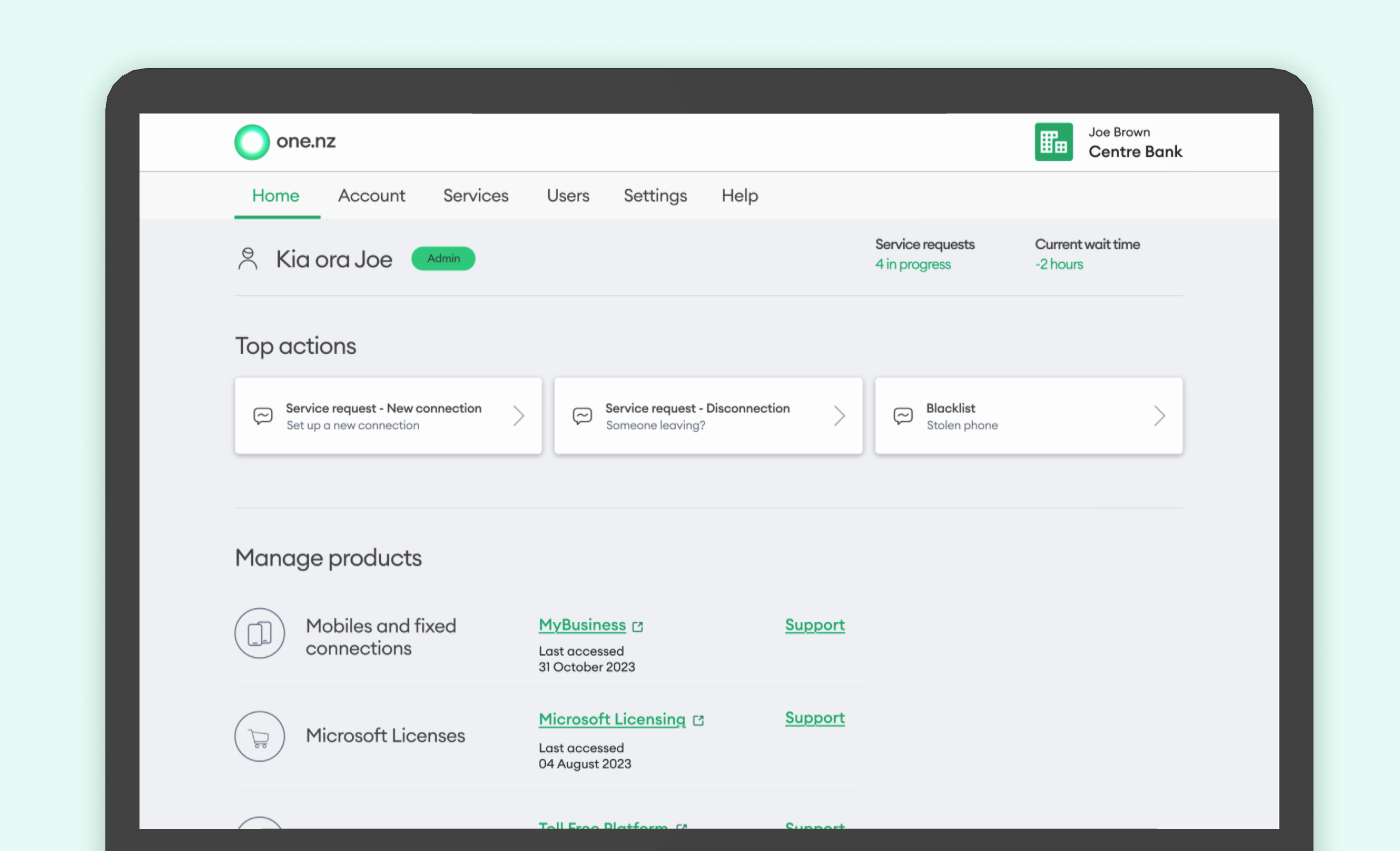
Task: Click the user profile icon beside Kia ora Joe
Action: click(x=248, y=259)
